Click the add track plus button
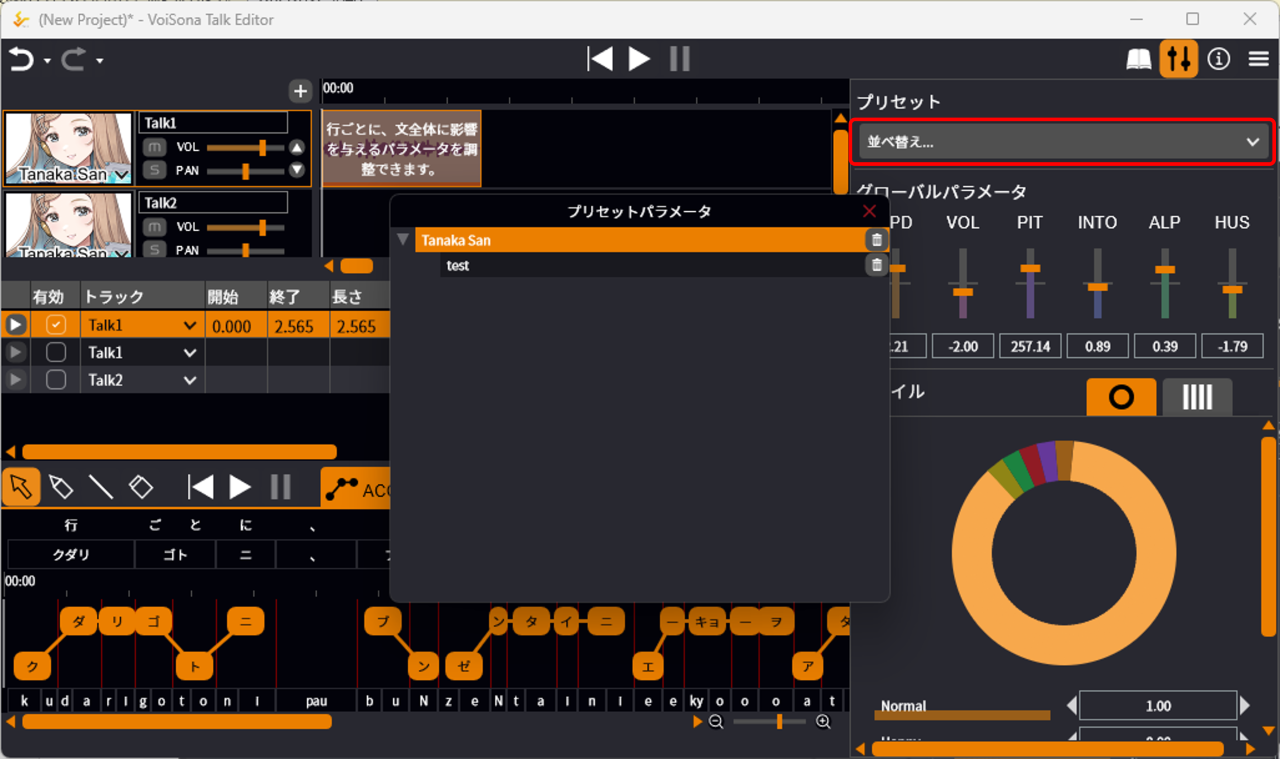The height and width of the screenshot is (759, 1280). click(300, 92)
